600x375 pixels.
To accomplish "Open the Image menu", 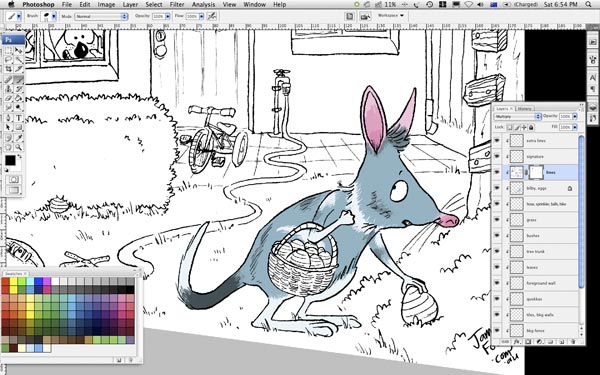I will [106, 5].
